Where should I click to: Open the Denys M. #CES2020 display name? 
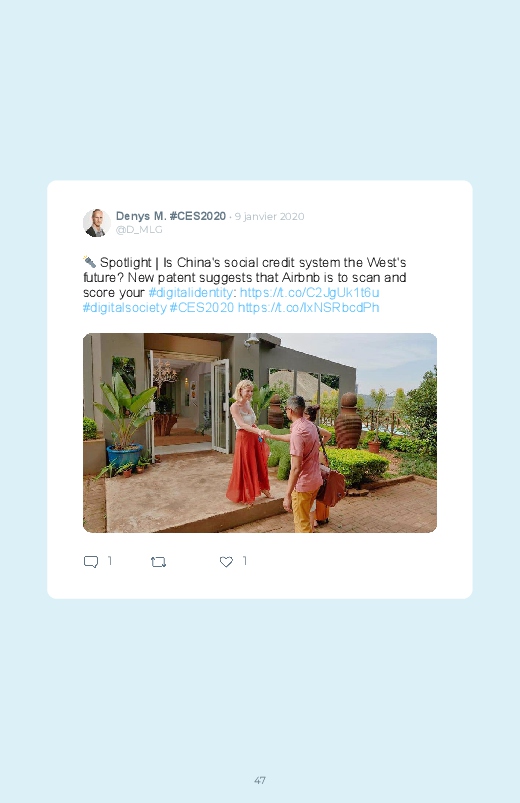(x=171, y=216)
